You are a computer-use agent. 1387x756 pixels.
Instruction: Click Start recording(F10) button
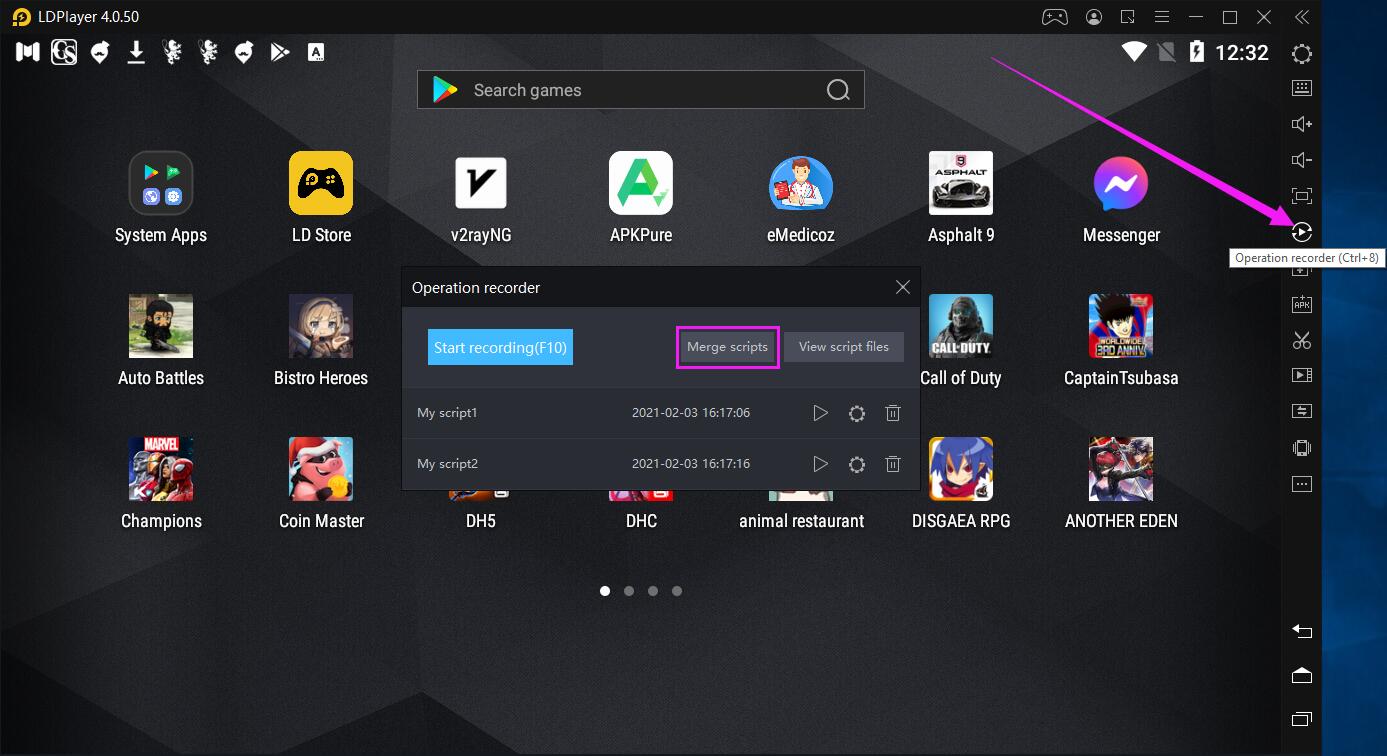click(500, 347)
